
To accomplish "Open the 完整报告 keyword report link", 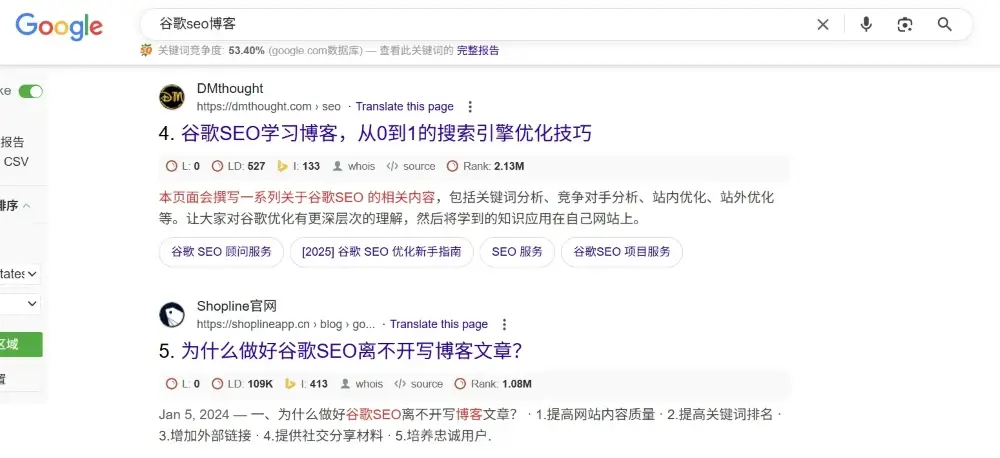I will tap(478, 50).
